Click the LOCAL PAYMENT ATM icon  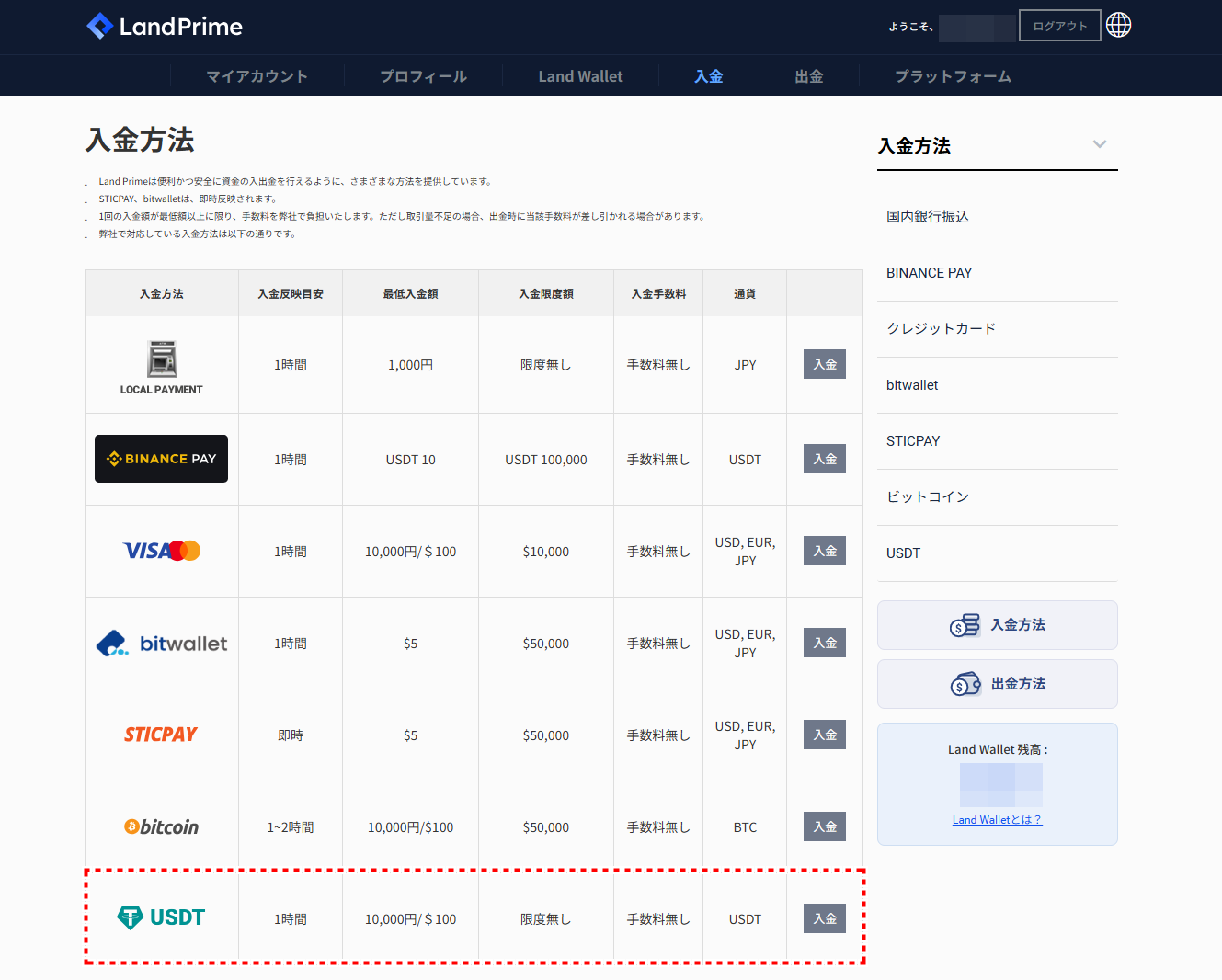pos(162,359)
